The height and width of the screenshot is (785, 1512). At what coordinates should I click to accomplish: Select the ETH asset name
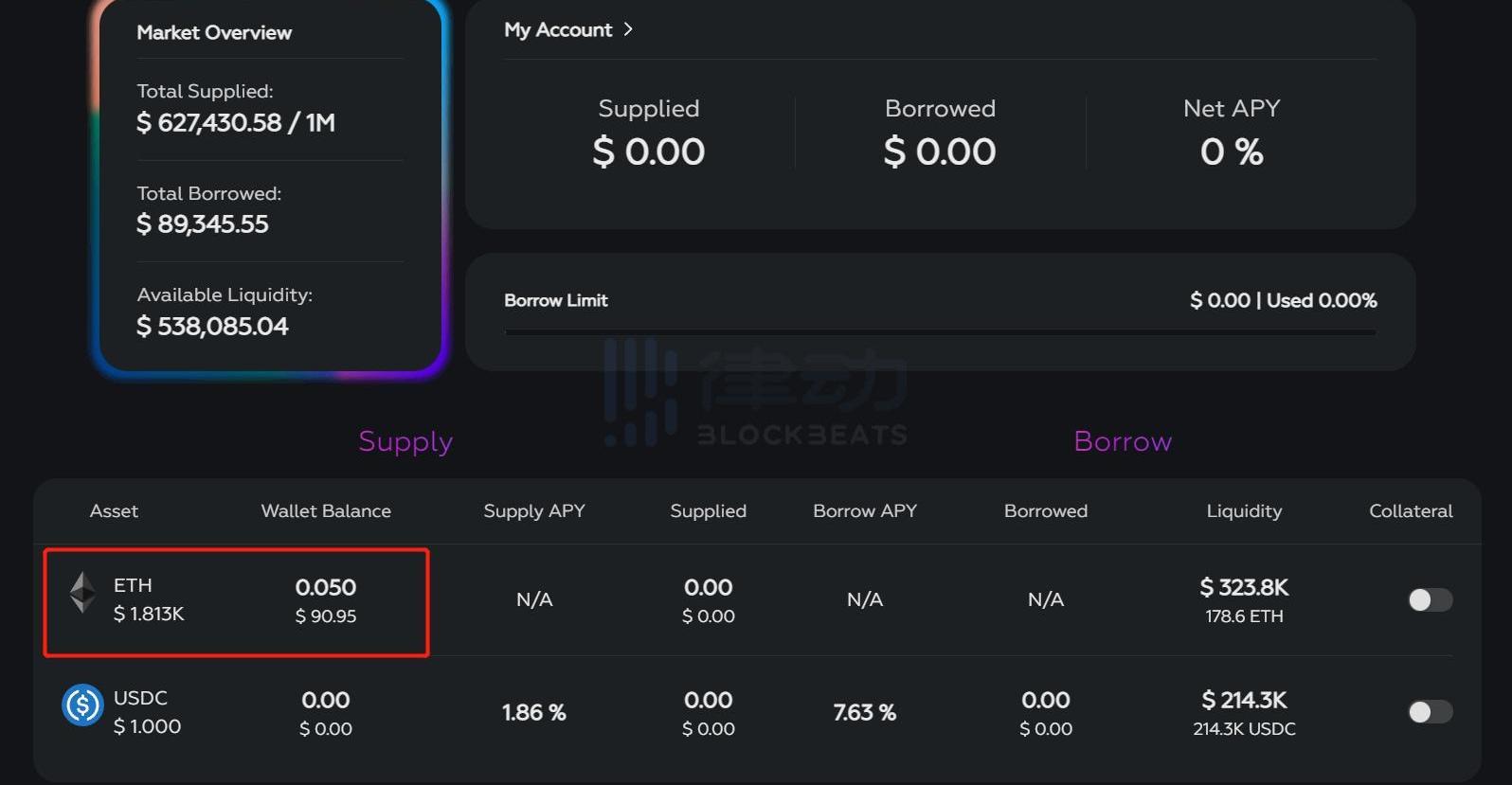pos(133,585)
